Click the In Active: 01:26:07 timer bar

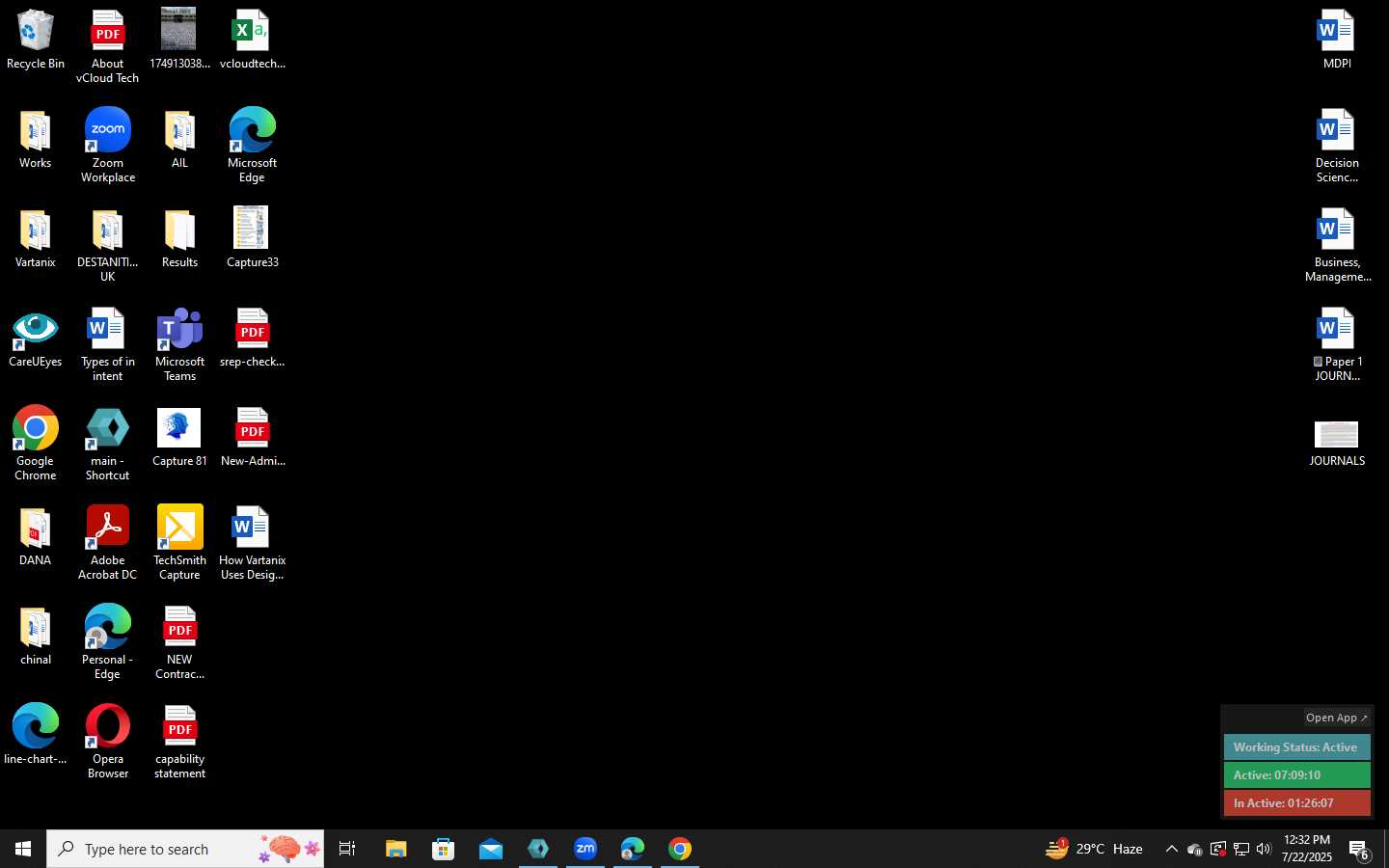tap(1296, 803)
